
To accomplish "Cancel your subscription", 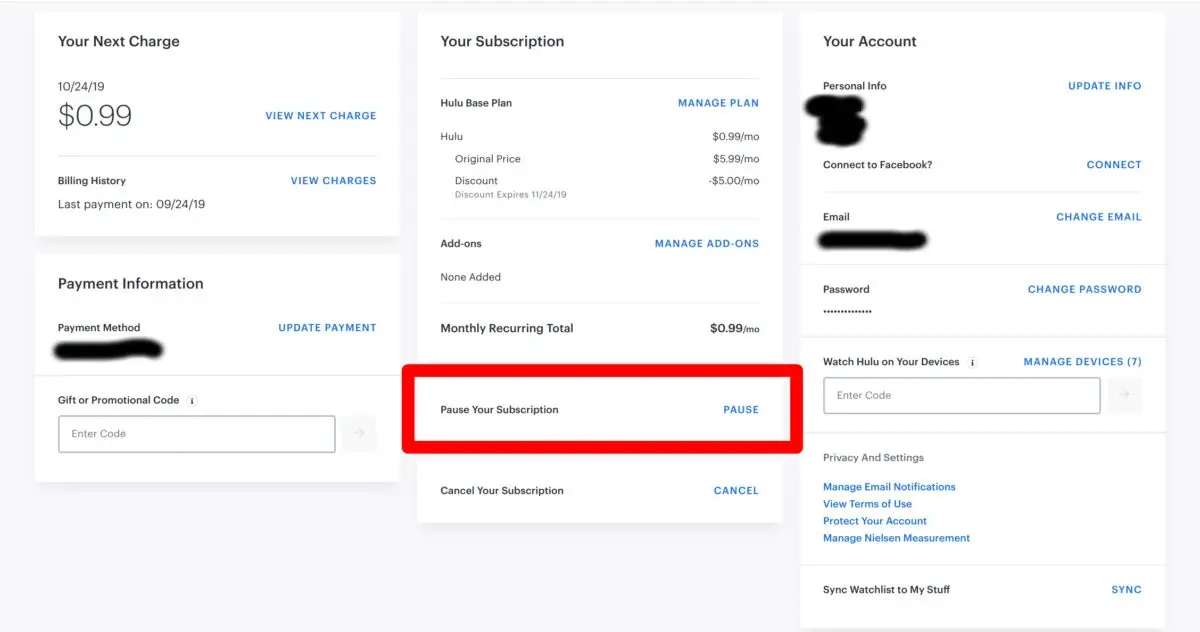I will (736, 491).
